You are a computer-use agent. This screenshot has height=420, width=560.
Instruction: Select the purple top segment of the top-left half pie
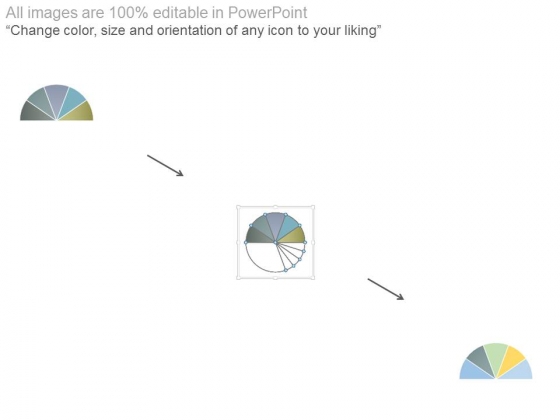tap(56, 98)
